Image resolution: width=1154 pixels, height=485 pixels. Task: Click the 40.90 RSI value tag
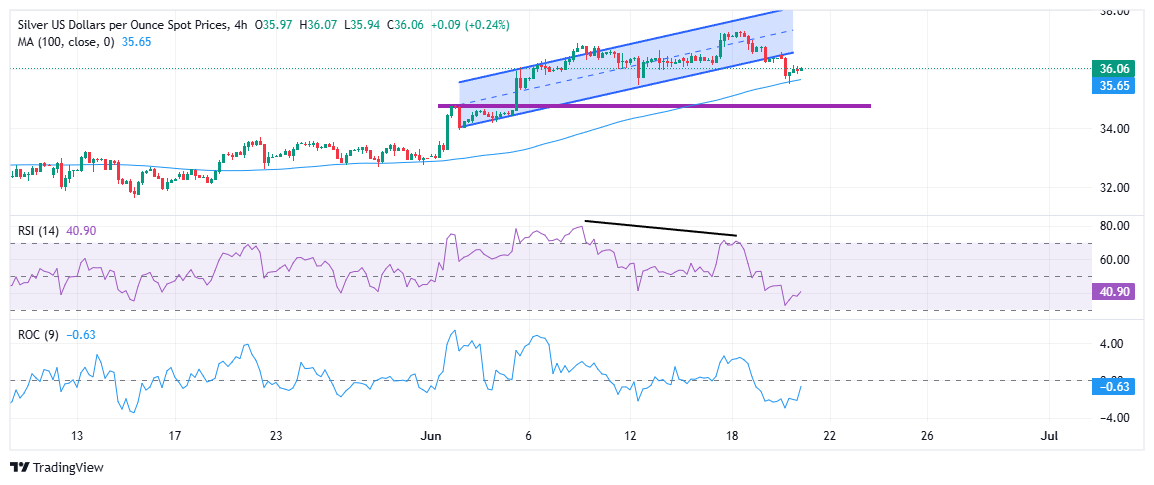click(1113, 291)
